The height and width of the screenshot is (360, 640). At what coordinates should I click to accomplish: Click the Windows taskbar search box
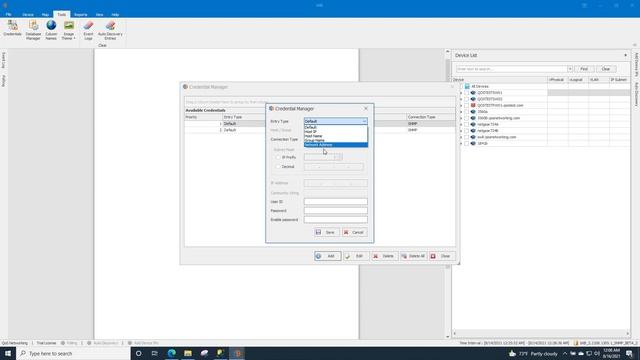click(73, 353)
